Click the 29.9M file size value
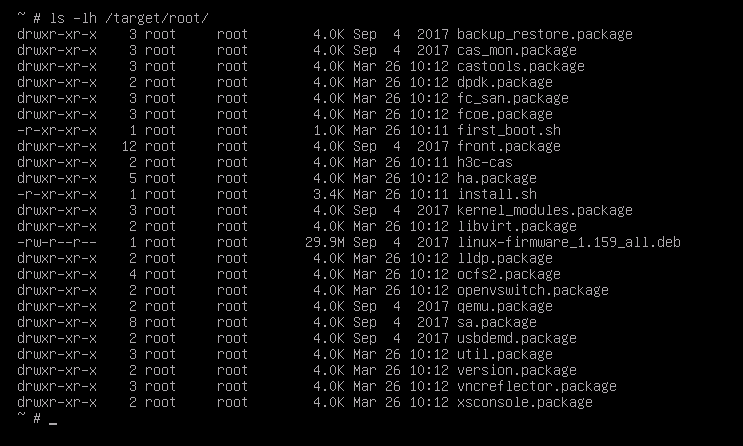 click(x=325, y=243)
